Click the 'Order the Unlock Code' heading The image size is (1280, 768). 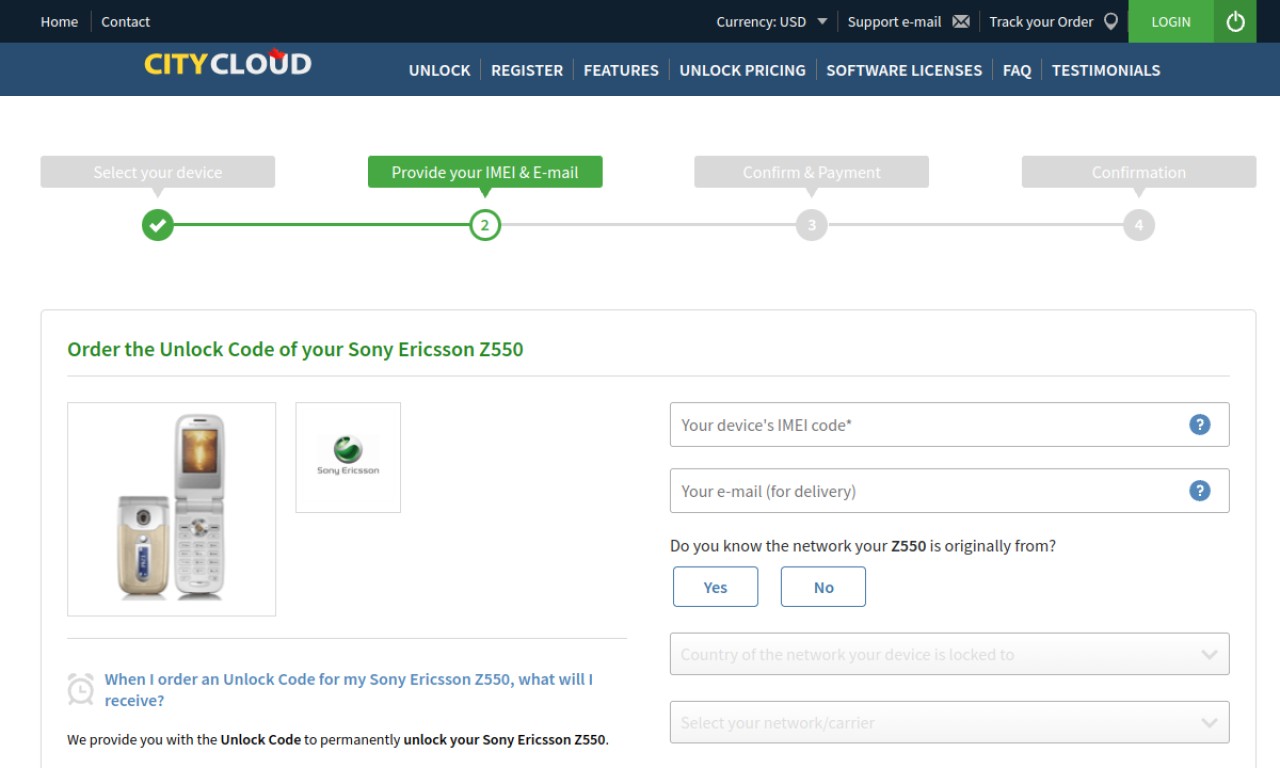click(x=295, y=350)
